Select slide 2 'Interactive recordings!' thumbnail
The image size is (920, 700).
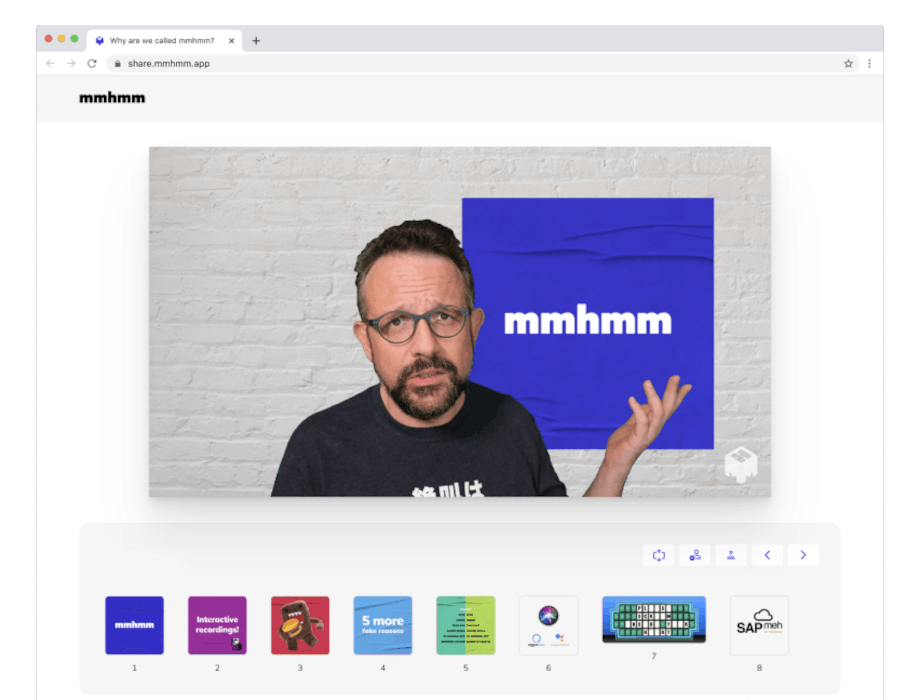coord(217,625)
